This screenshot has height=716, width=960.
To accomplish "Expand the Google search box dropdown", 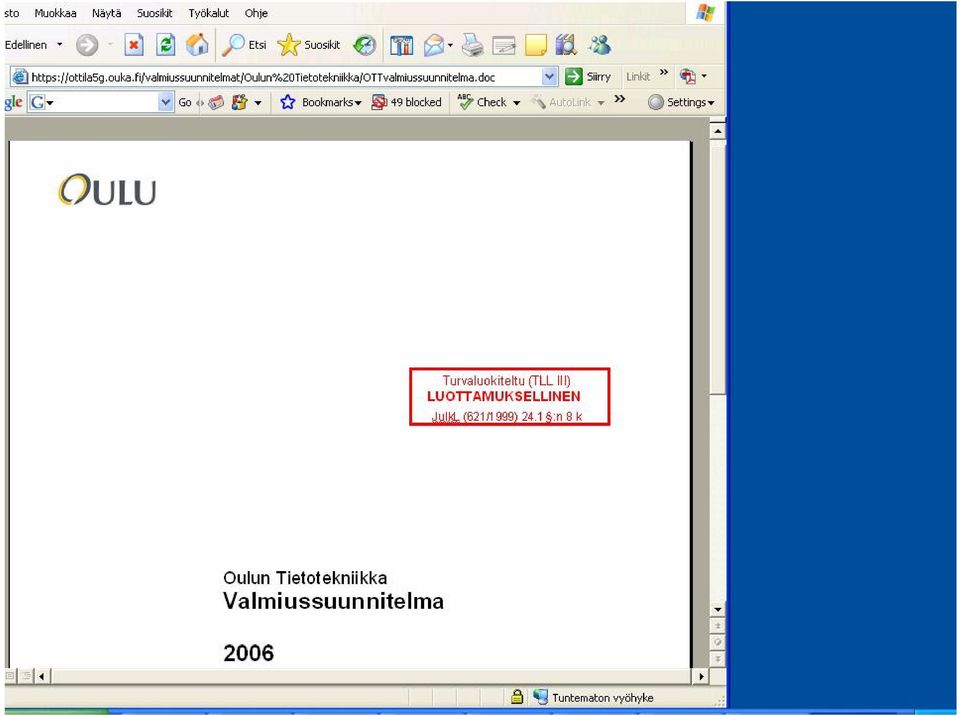I will (x=165, y=102).
